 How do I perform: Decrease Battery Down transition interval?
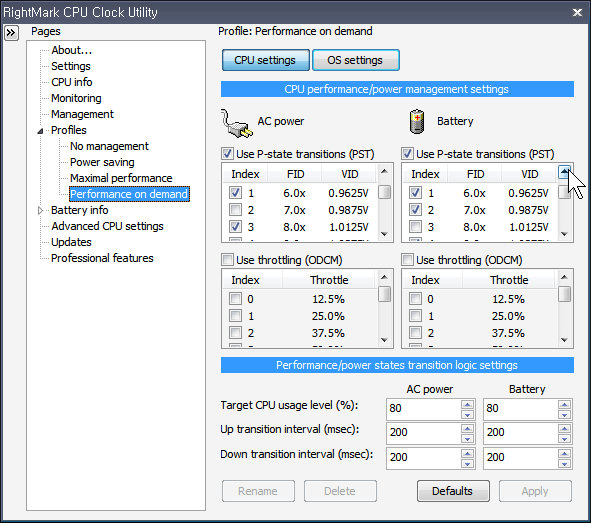tap(564, 463)
